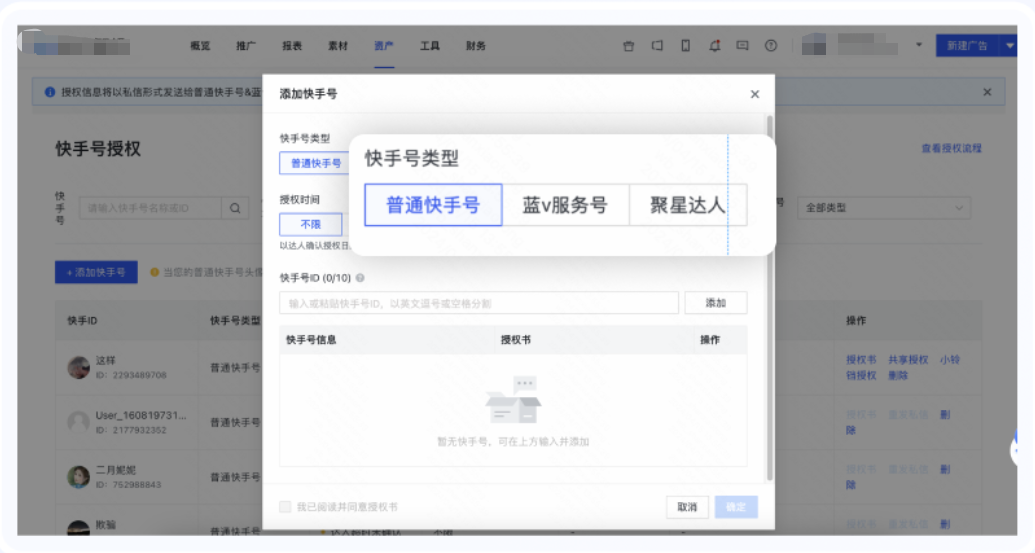Click 确定 in the dialog footer

click(736, 507)
